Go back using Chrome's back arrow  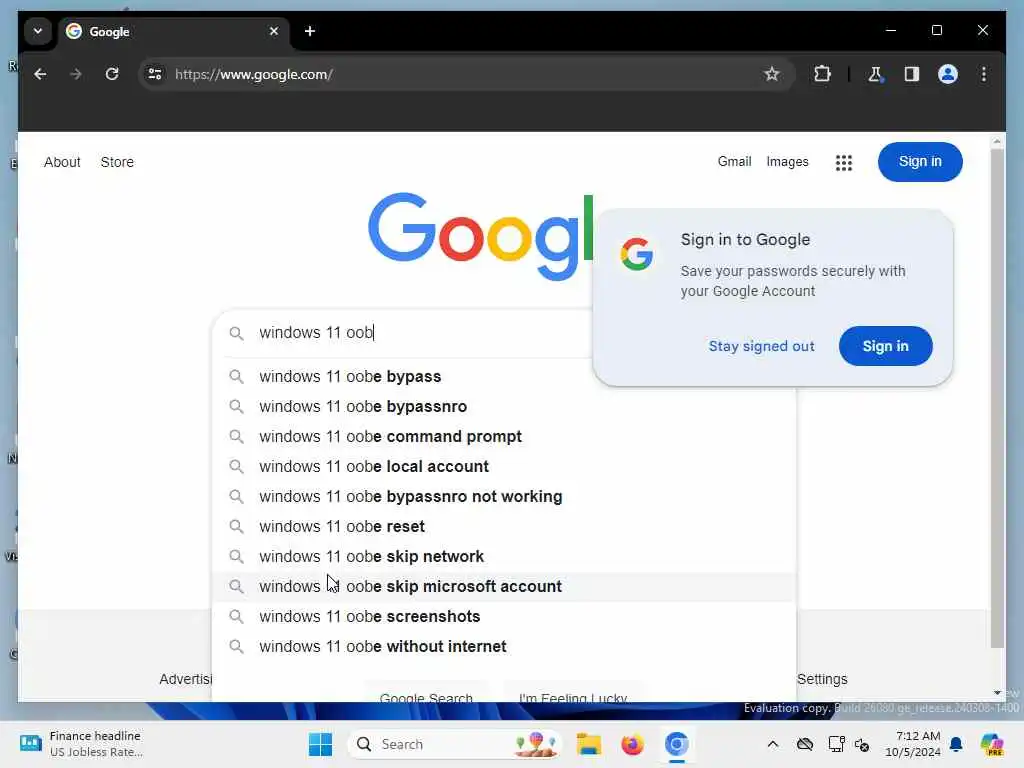(x=40, y=74)
